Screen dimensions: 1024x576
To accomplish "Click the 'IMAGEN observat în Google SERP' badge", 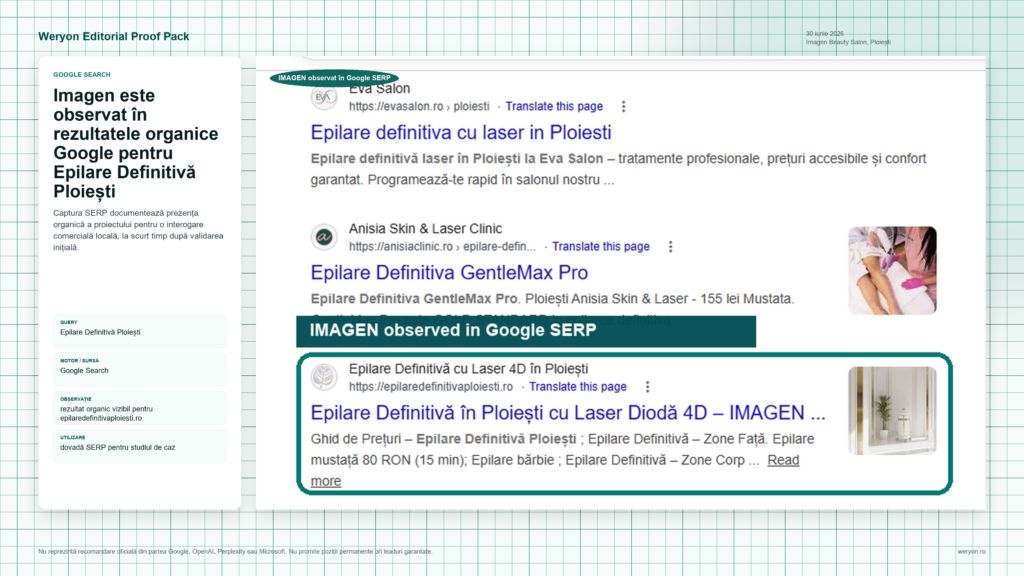I will 334,78.
